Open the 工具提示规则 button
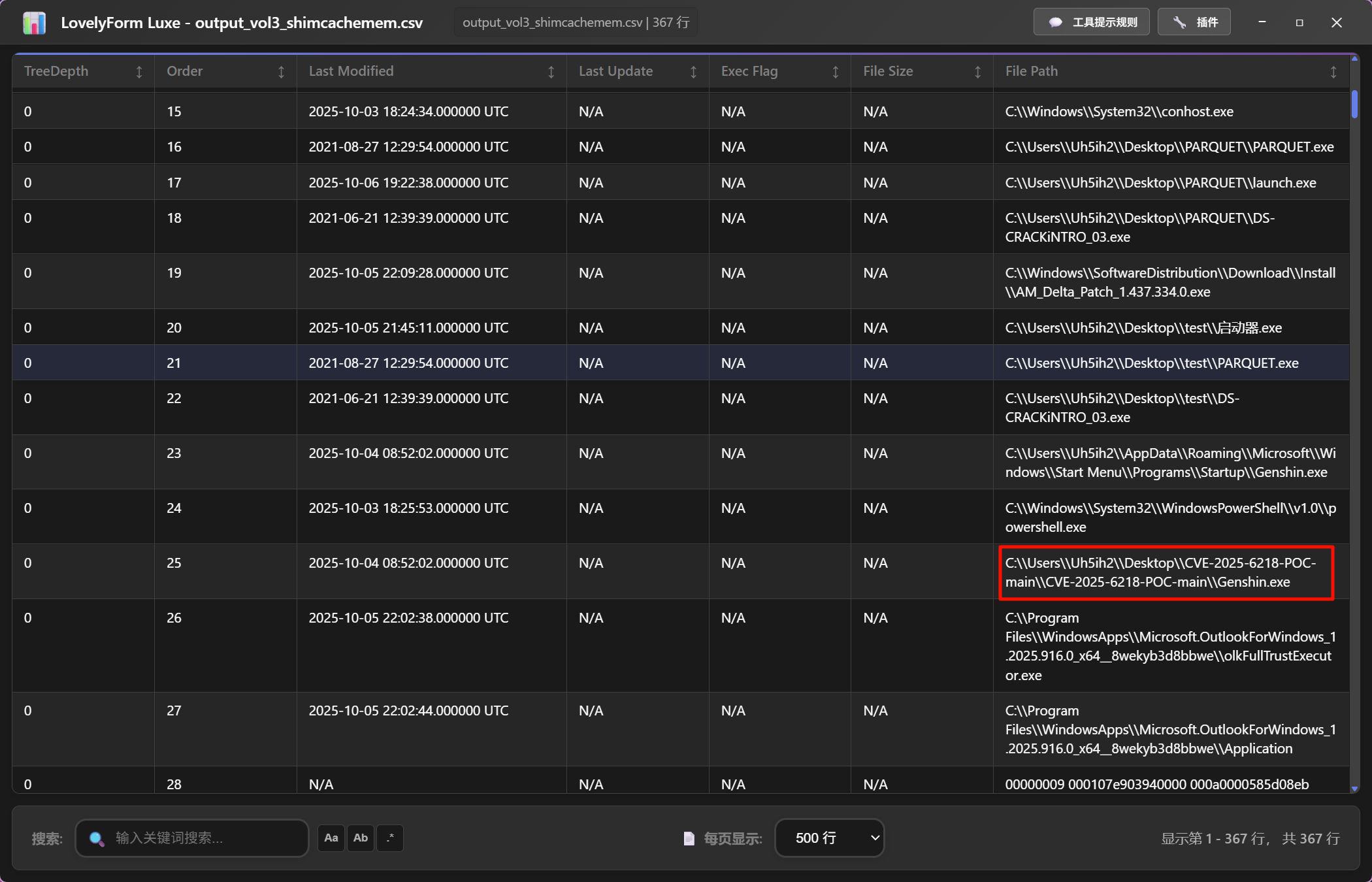The height and width of the screenshot is (882, 1372). point(1092,22)
